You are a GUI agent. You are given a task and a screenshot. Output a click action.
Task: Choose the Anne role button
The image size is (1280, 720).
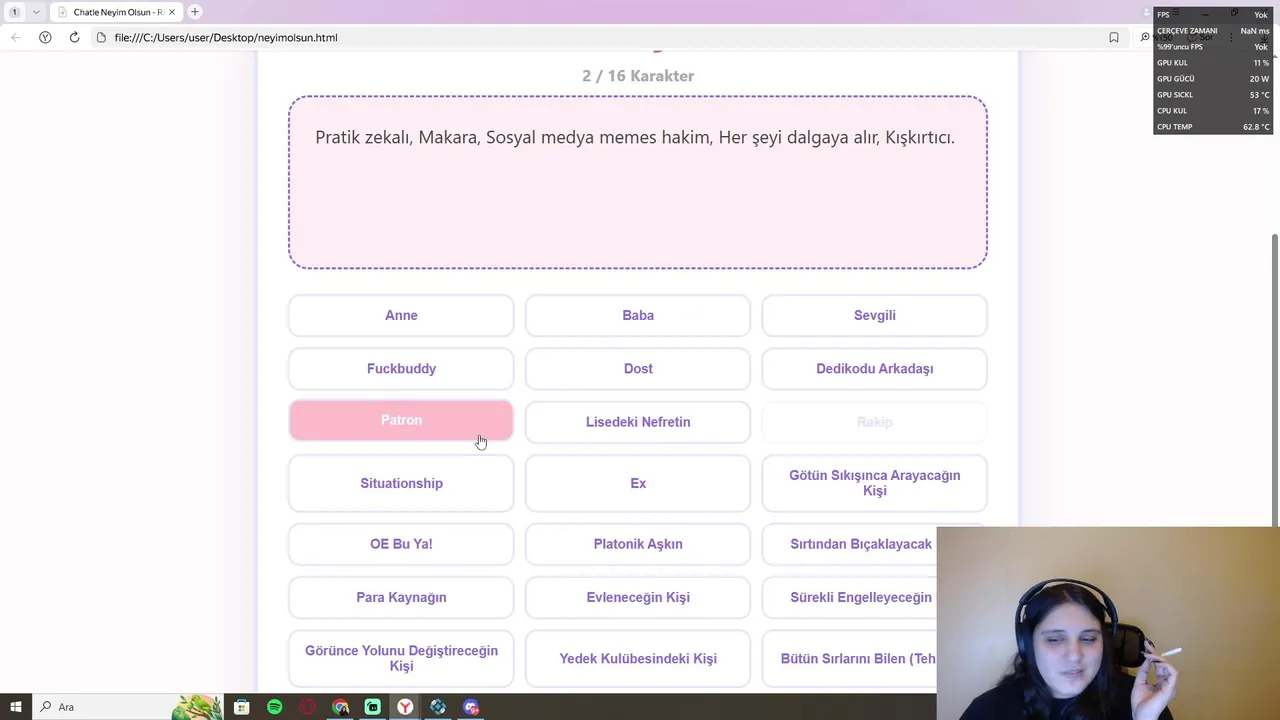pos(401,315)
